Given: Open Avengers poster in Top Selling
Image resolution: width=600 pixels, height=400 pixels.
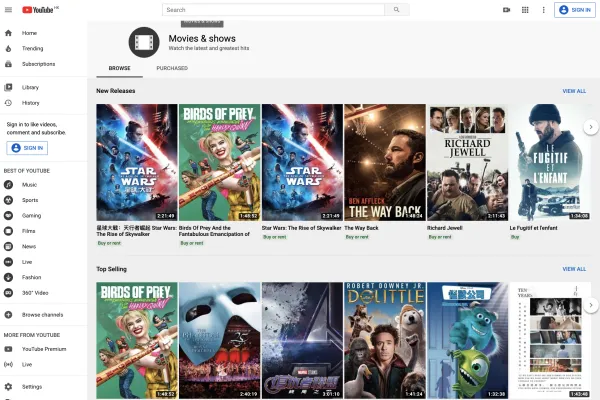Looking at the screenshot, I should (x=302, y=340).
